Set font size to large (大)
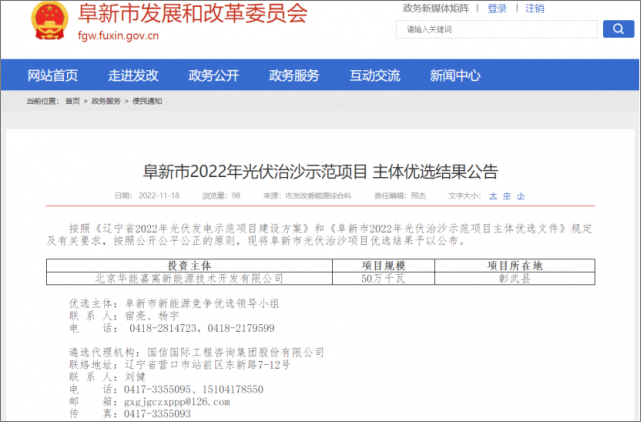The height and width of the screenshot is (422, 641). click(493, 196)
